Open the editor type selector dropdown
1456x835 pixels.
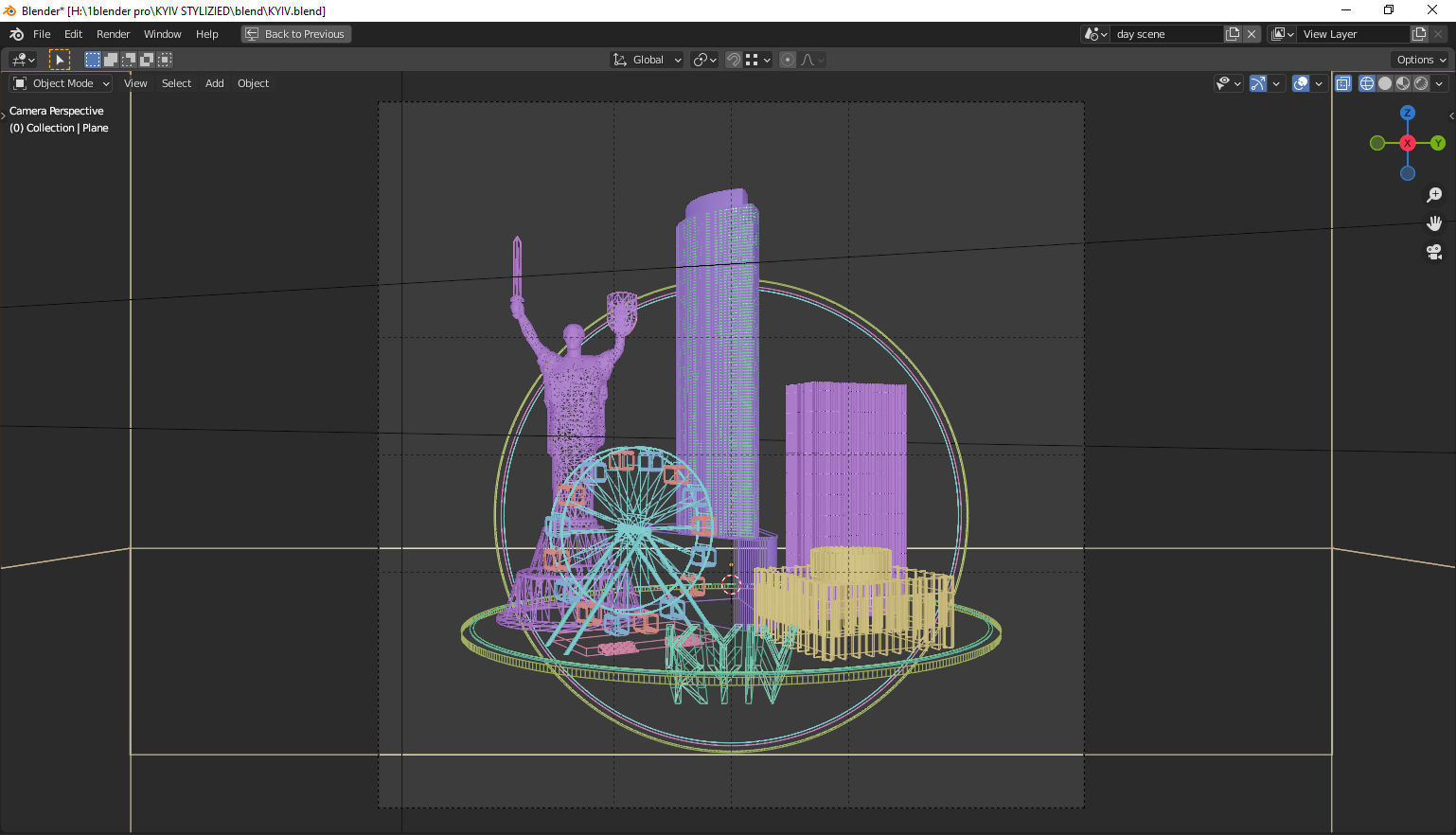click(23, 60)
